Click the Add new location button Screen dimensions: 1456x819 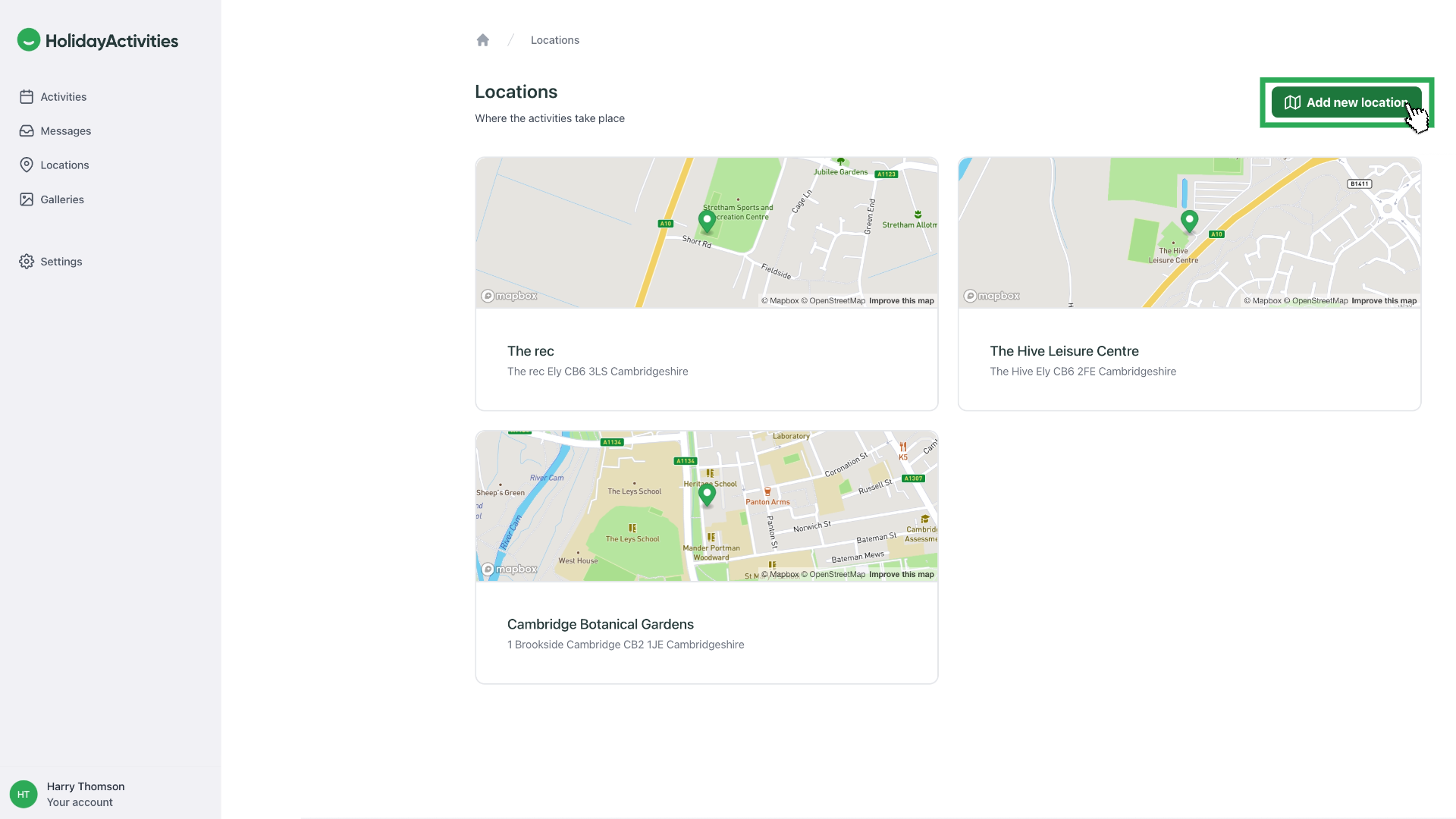(1347, 102)
